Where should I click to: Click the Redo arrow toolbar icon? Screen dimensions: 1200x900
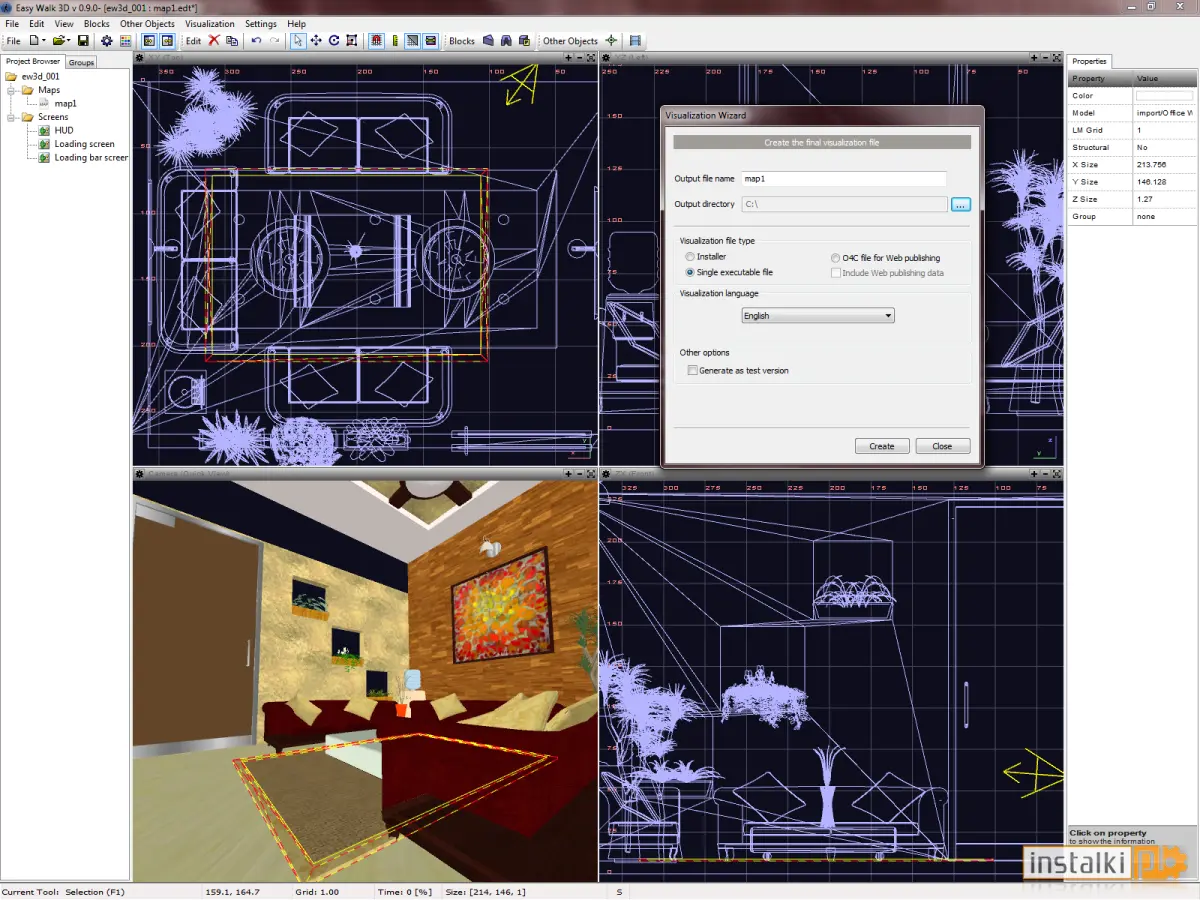pos(274,41)
